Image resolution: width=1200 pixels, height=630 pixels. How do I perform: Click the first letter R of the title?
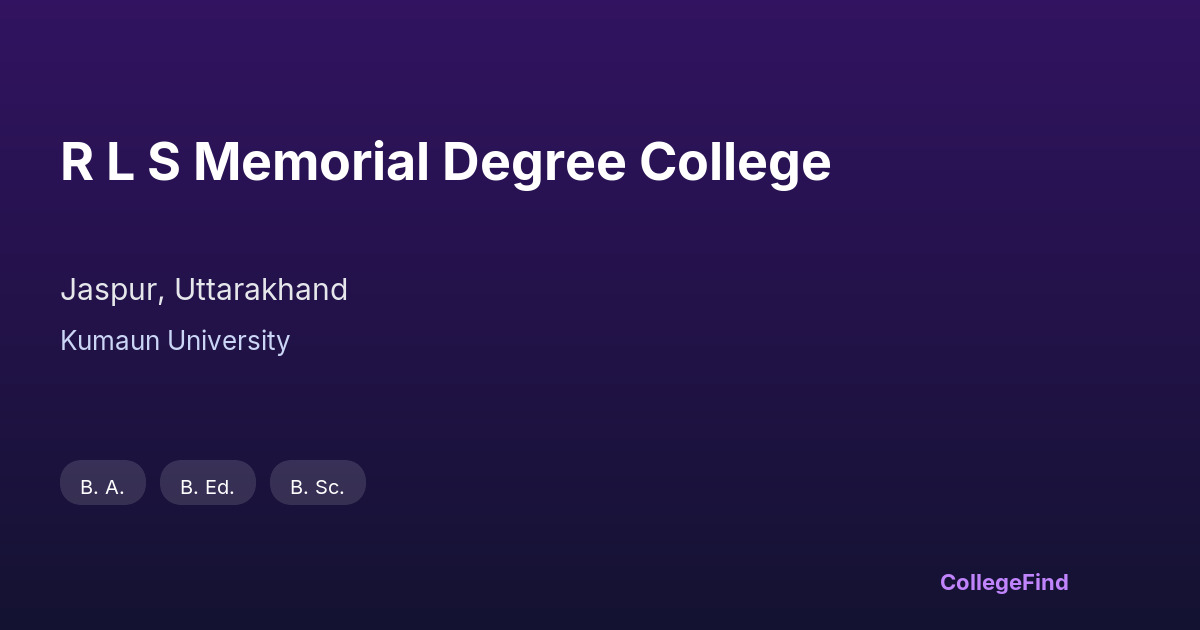[x=76, y=162]
